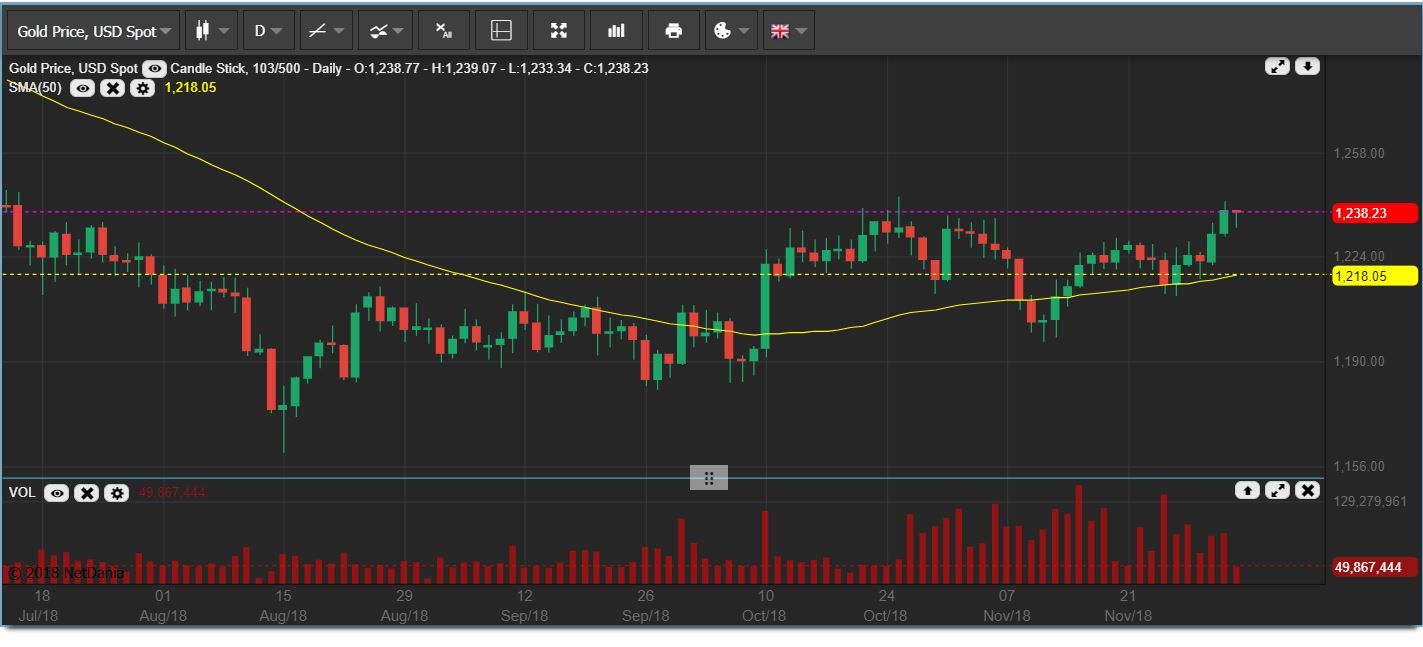
Task: Open the candlestick chart type dropdown
Action: click(213, 31)
